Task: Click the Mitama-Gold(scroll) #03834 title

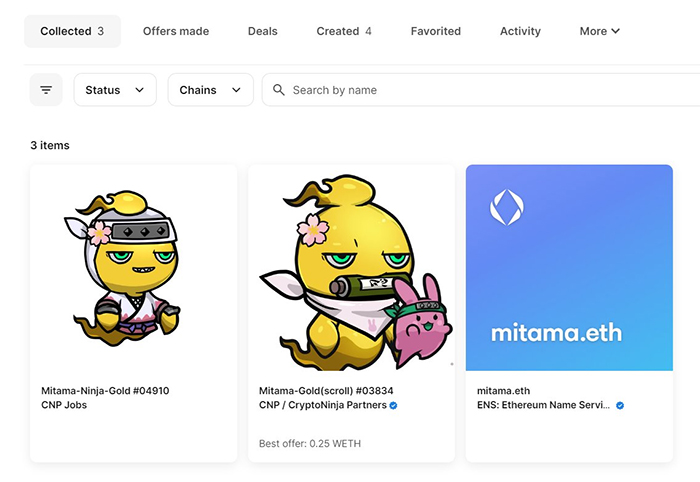Action: click(326, 391)
